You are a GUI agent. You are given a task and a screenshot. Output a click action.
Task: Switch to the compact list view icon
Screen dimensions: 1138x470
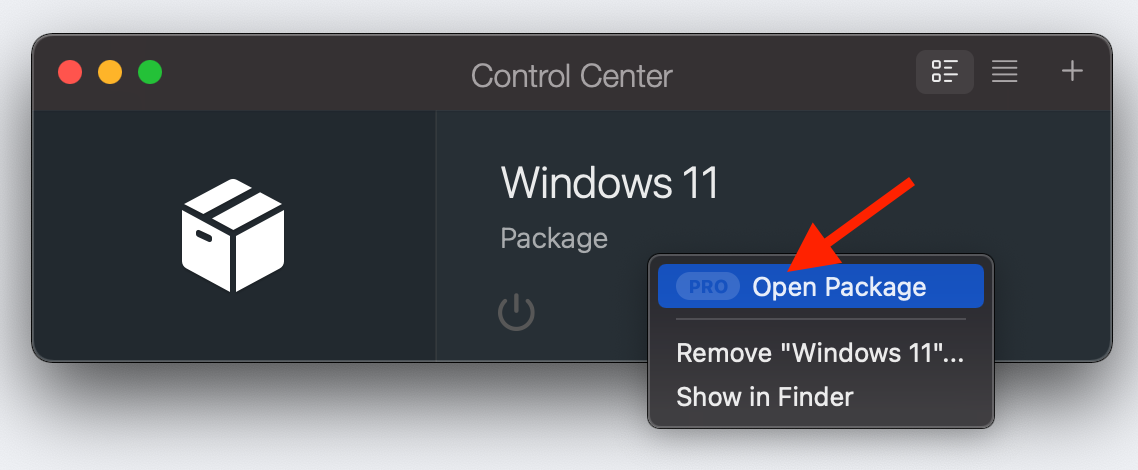pos(1004,72)
